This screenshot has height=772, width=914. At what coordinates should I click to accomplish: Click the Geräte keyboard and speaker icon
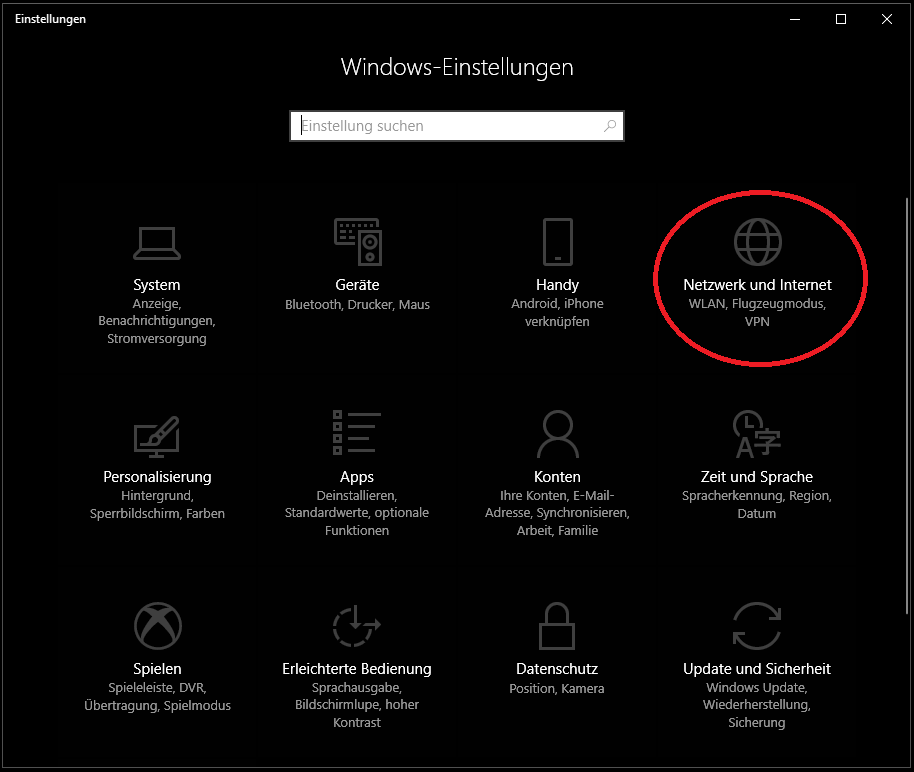point(357,242)
